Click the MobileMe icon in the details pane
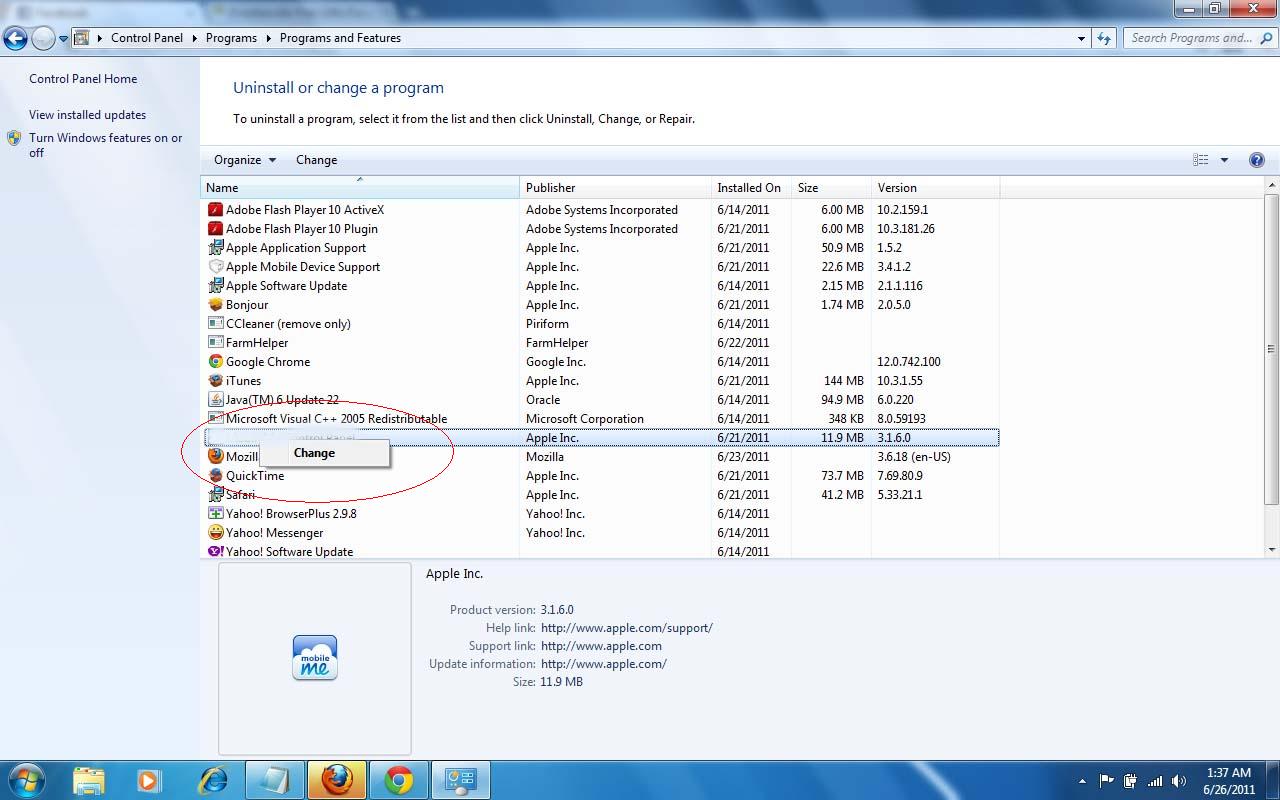 315,658
